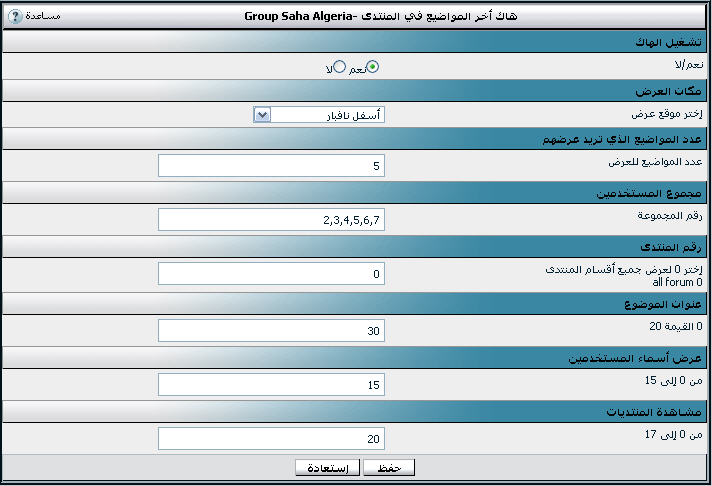712x486 pixels.
Task: Click the topic title field containing 30
Action: (272, 331)
